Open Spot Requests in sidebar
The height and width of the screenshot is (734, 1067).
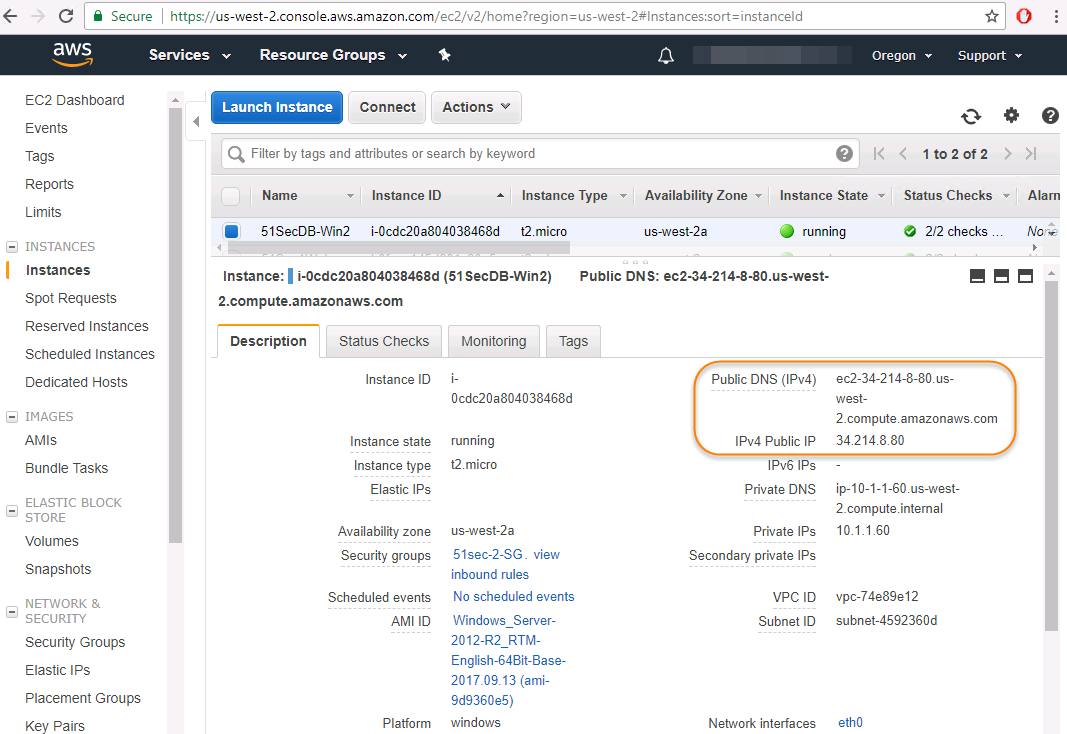[x=71, y=298]
